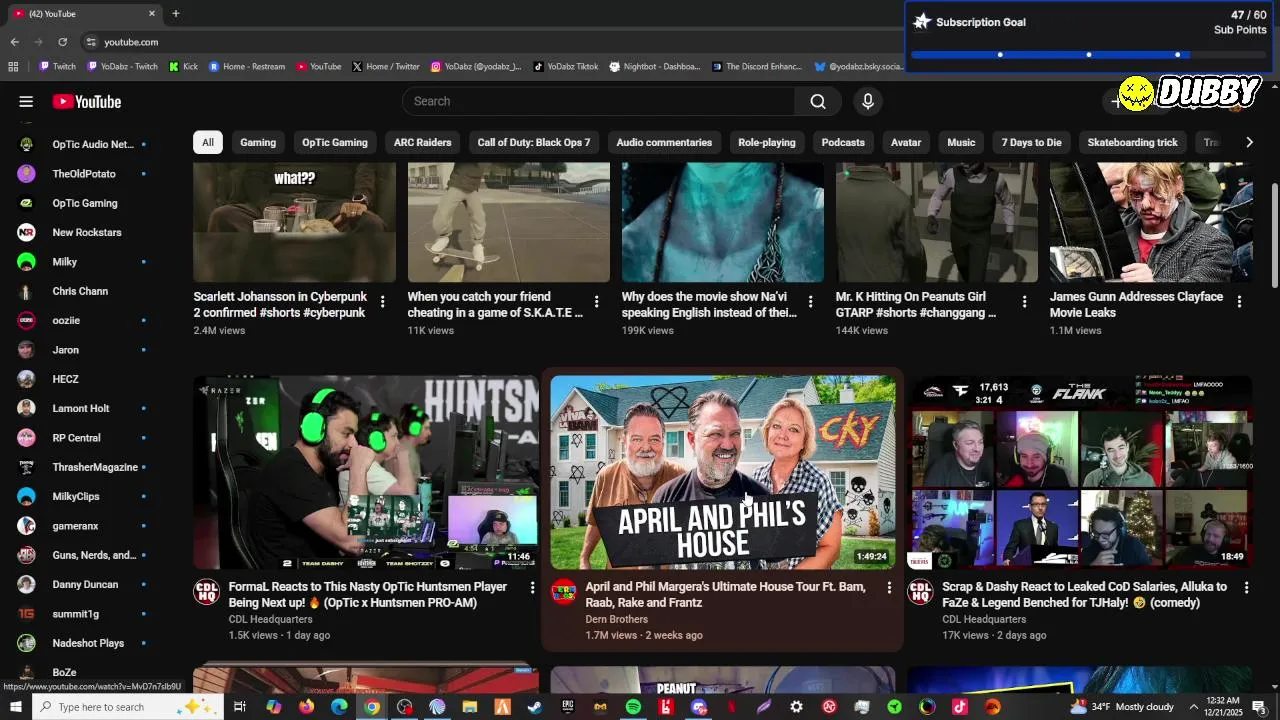Open Dern Brothers channel avatar
This screenshot has height=720, width=1280.
pos(564,592)
